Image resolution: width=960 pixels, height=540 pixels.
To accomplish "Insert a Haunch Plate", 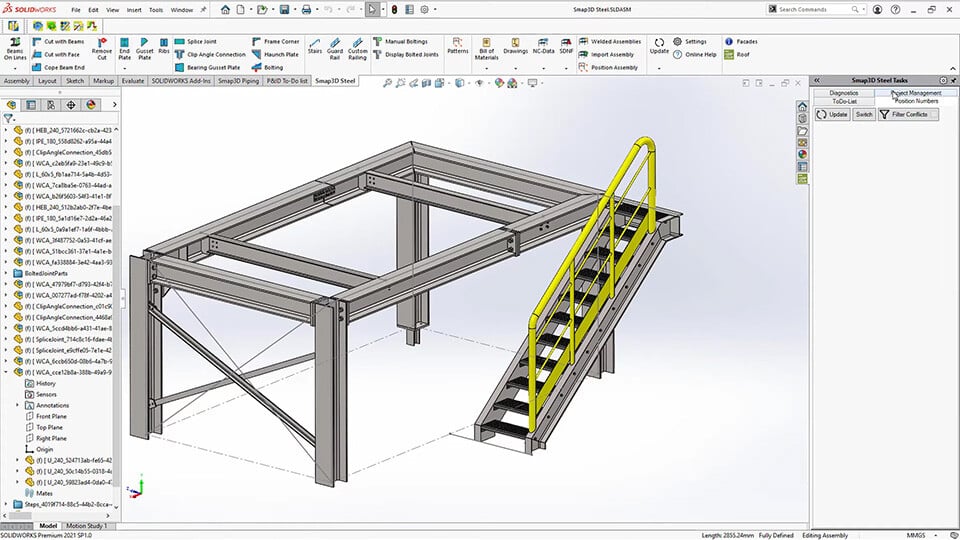I will (275, 54).
